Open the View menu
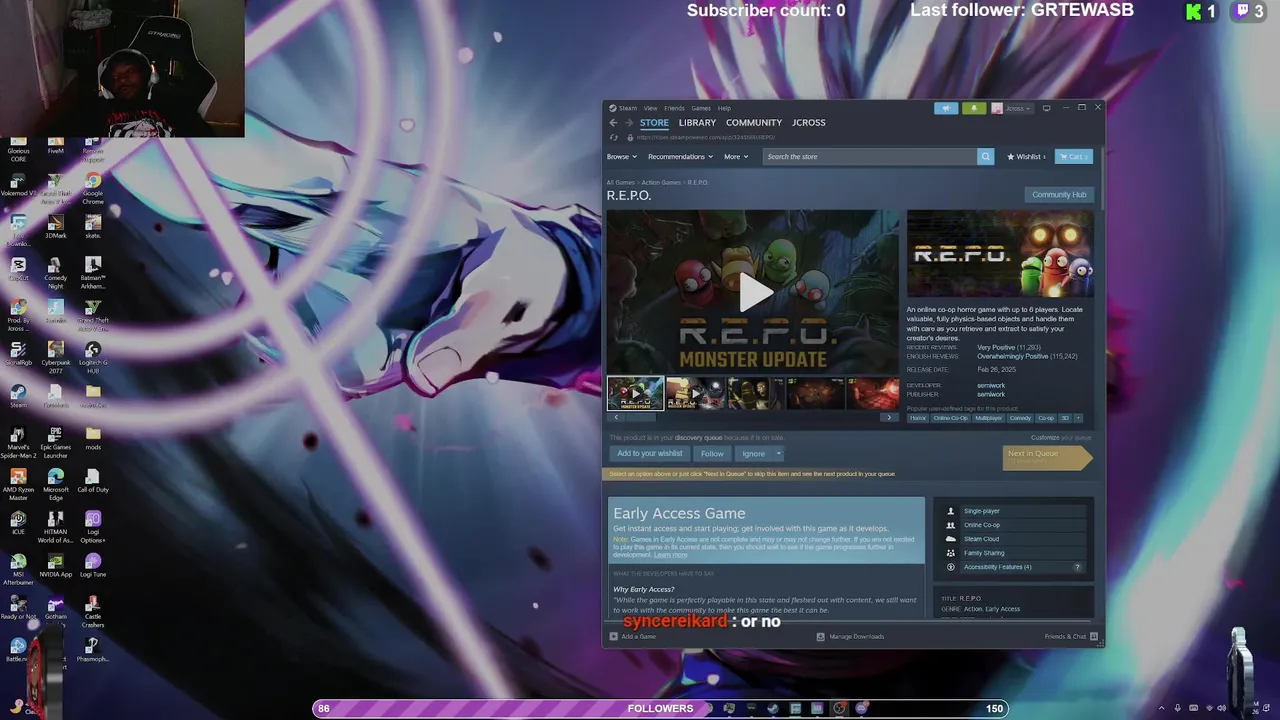1280x720 pixels. coord(650,108)
